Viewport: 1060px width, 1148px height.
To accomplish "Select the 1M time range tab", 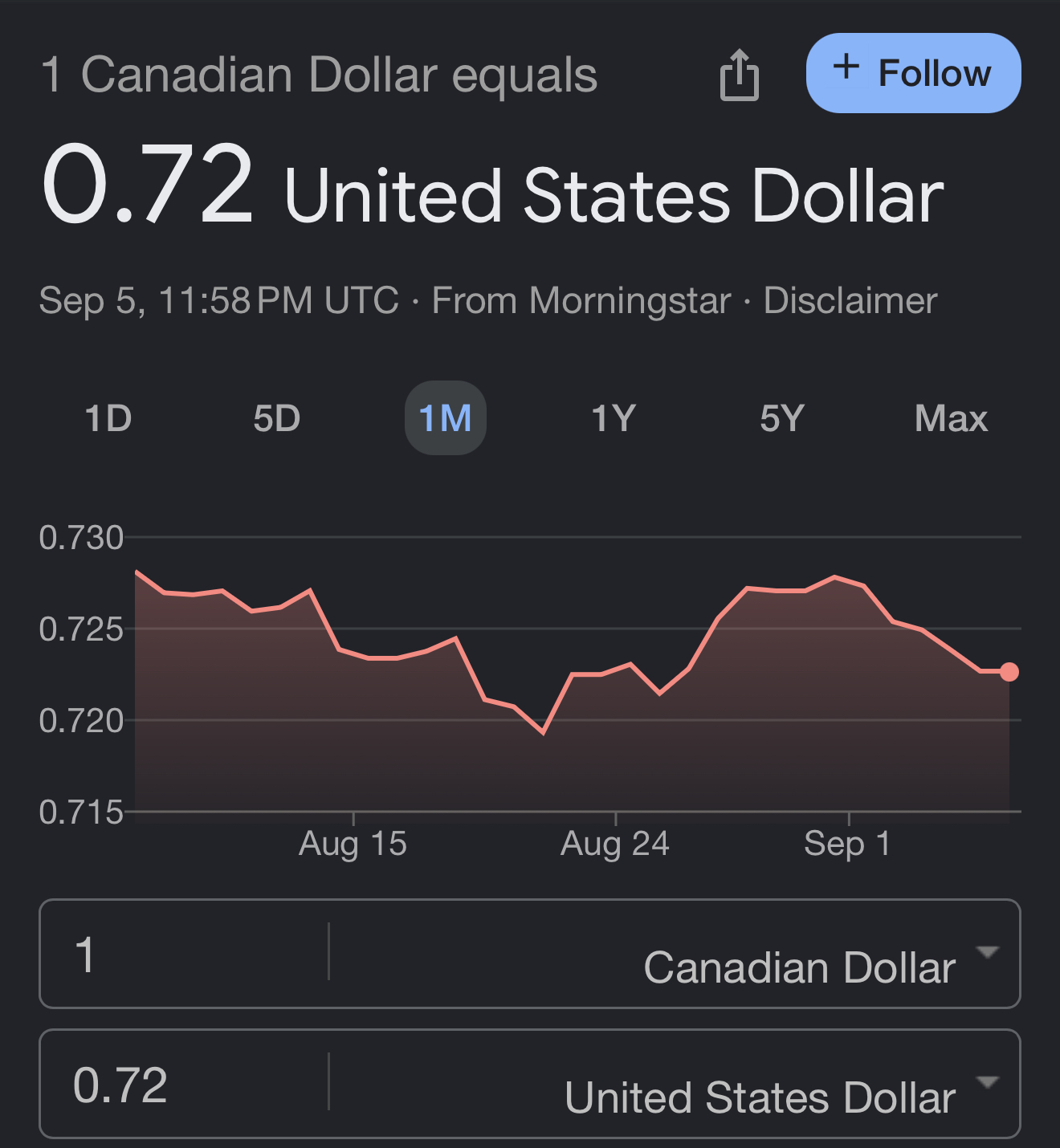I will click(x=446, y=418).
